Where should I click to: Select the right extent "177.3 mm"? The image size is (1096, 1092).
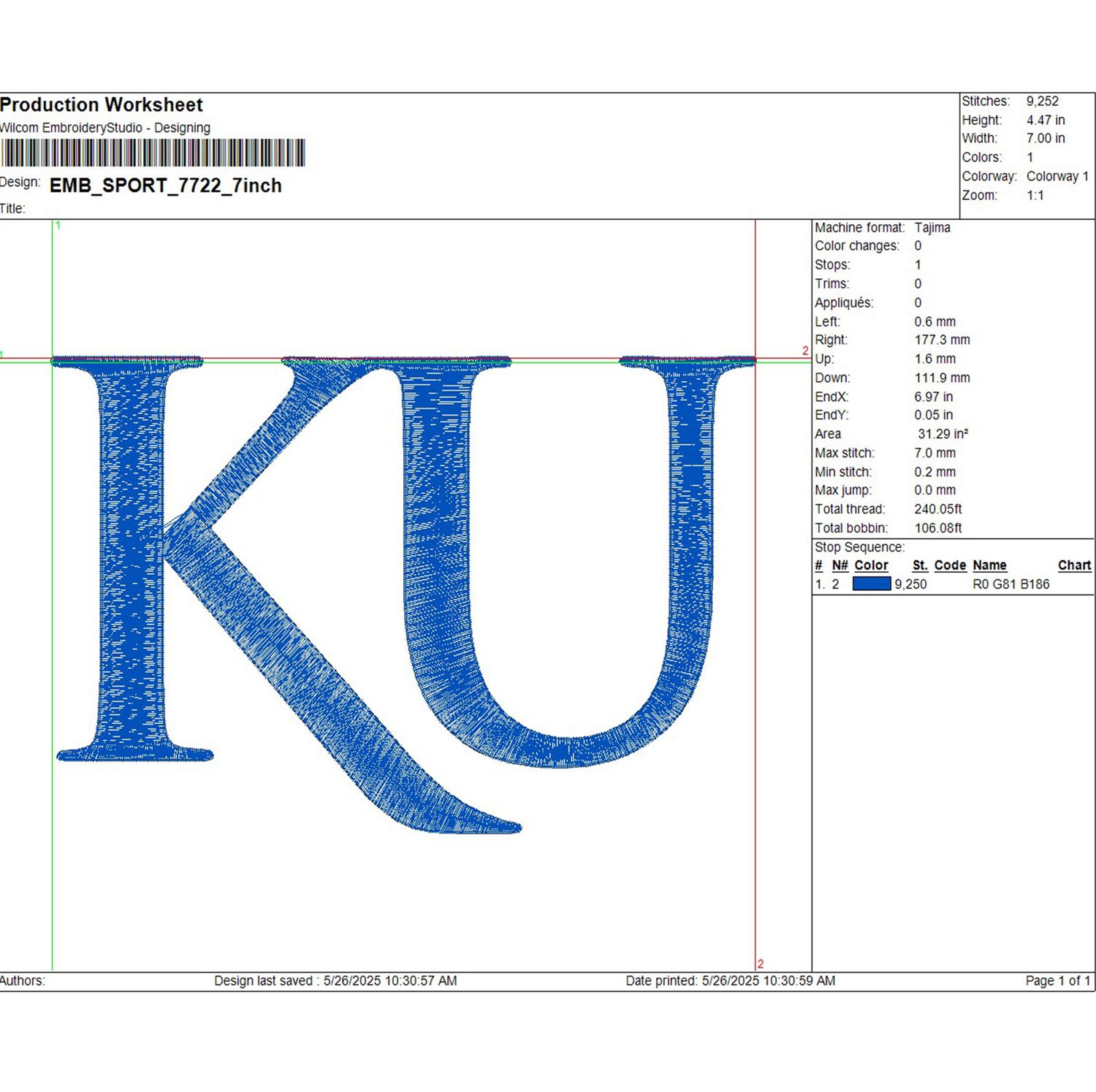[x=943, y=340]
